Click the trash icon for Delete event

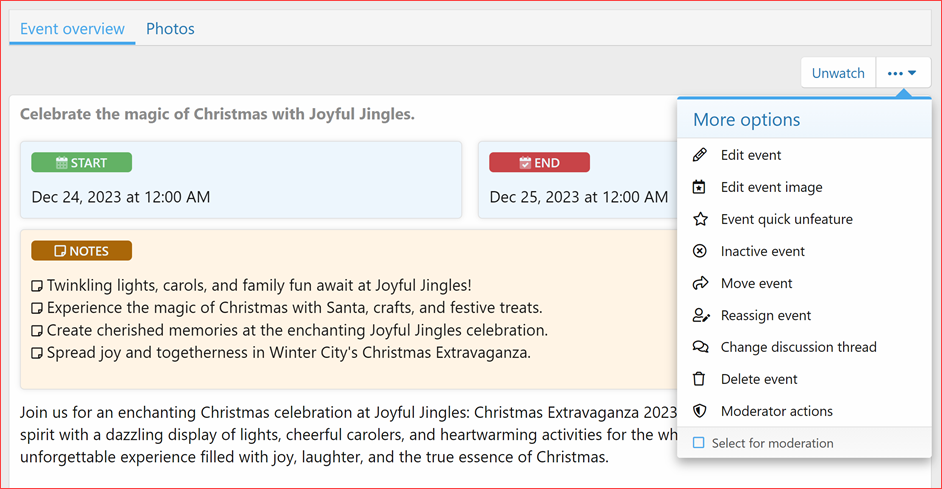click(700, 379)
